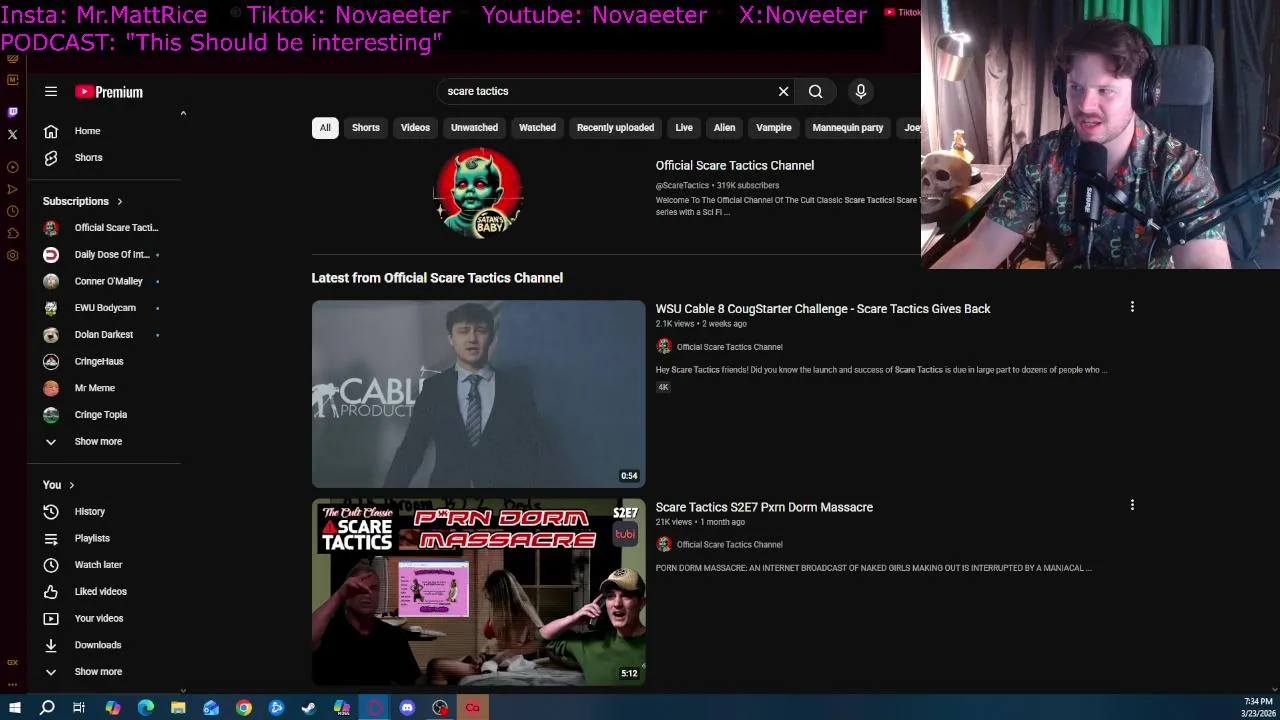This screenshot has width=1280, height=720.
Task: Open Scare Tactics S2E7 Pxrn Dorm Massacre title
Action: (x=764, y=508)
